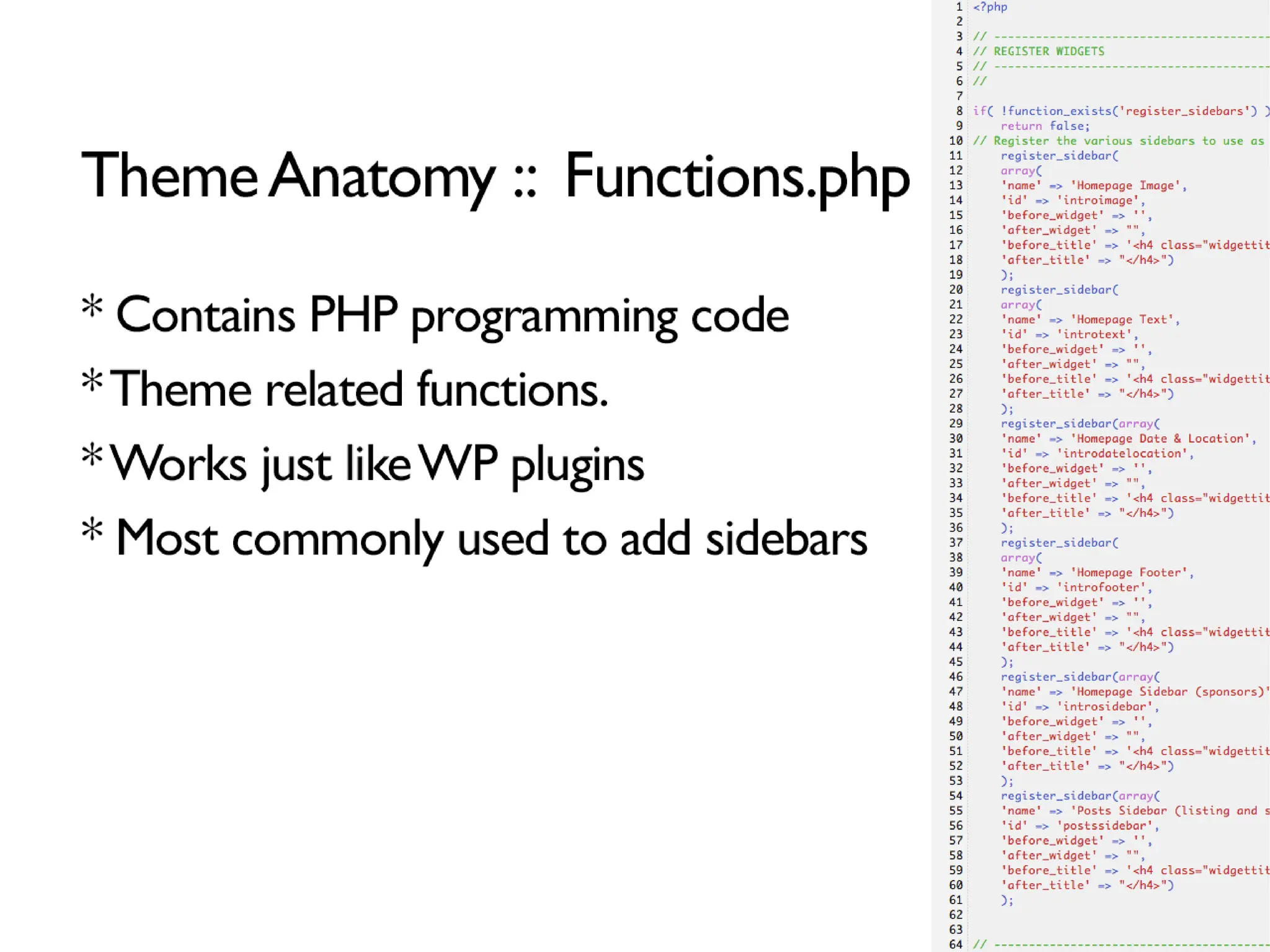This screenshot has width=1270, height=952.
Task: Click the 'array(' keyword on line 12
Action: [1021, 171]
